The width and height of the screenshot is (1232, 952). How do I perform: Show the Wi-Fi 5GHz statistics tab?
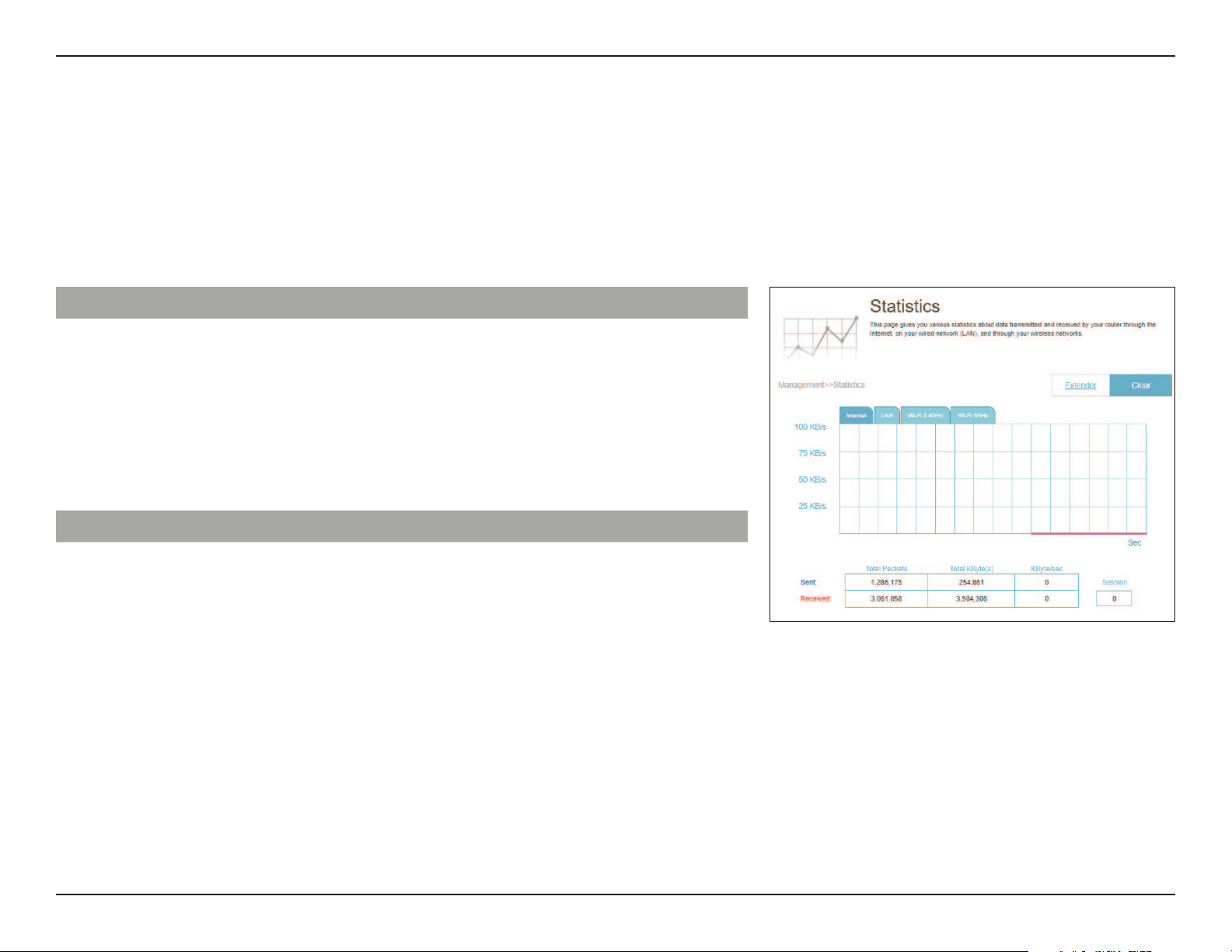click(x=972, y=415)
